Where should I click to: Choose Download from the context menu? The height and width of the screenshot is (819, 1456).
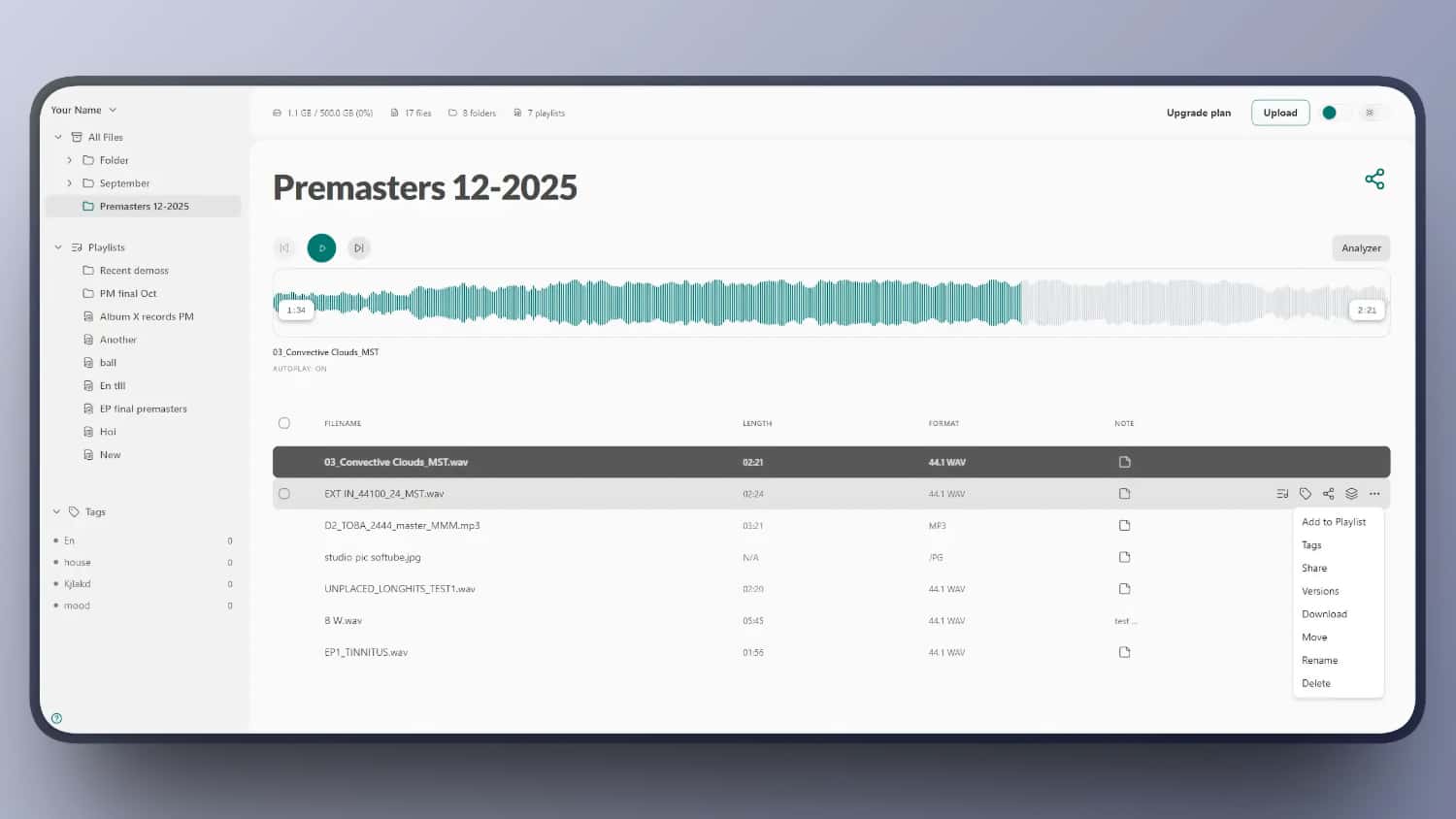tap(1324, 614)
